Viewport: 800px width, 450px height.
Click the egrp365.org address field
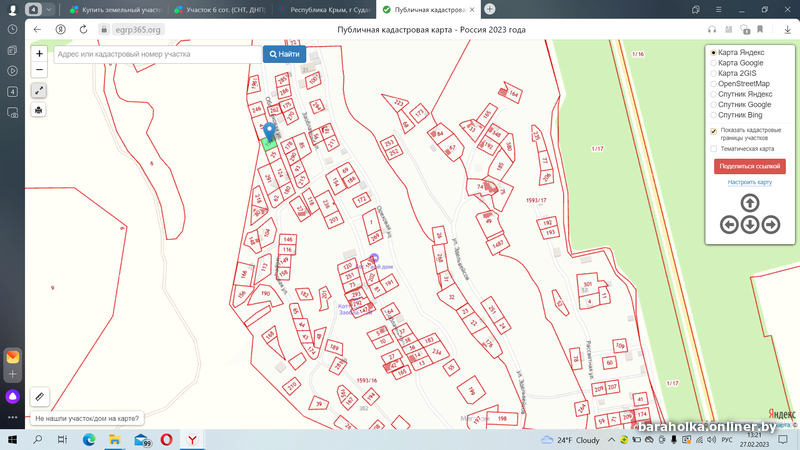tap(138, 30)
